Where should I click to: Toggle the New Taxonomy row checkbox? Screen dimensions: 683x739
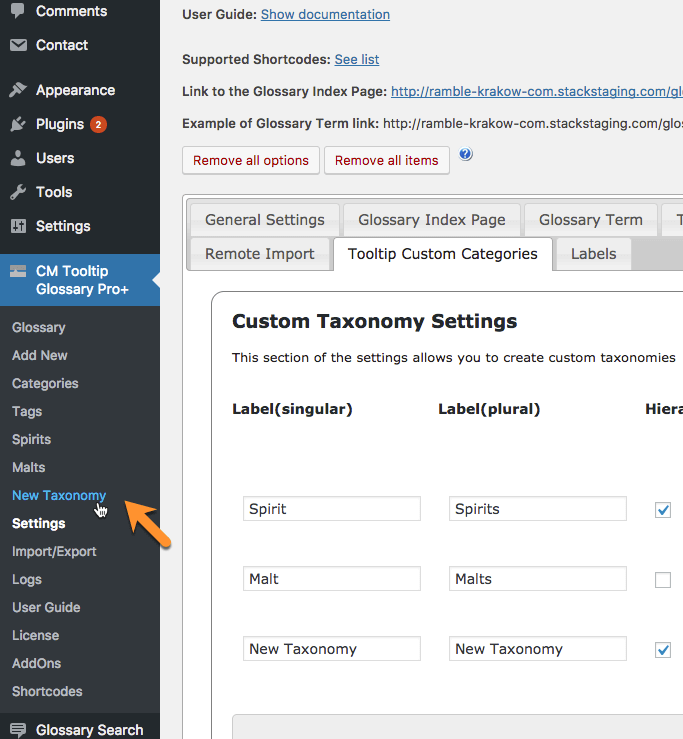[x=662, y=650]
